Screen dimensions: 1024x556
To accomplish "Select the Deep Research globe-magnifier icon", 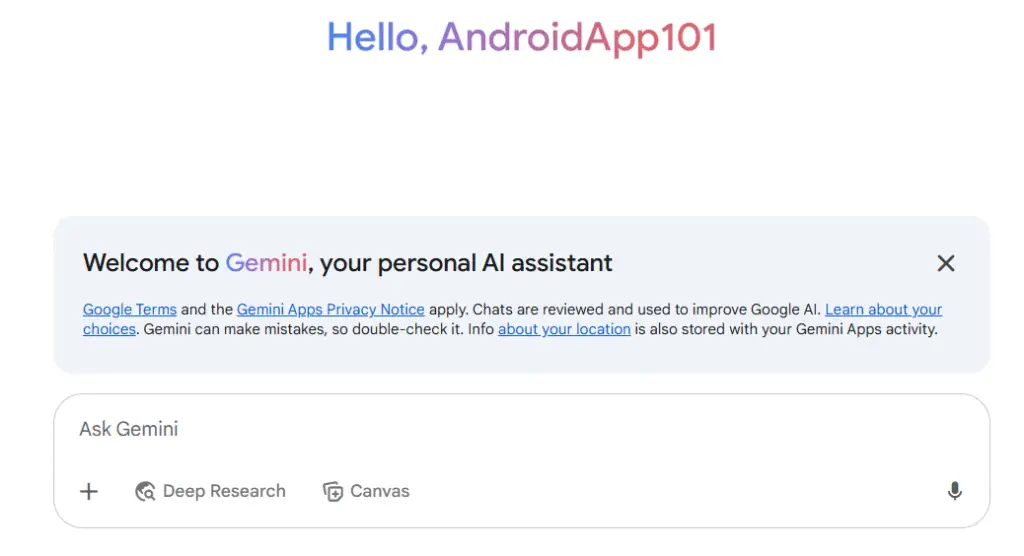I will (x=145, y=491).
